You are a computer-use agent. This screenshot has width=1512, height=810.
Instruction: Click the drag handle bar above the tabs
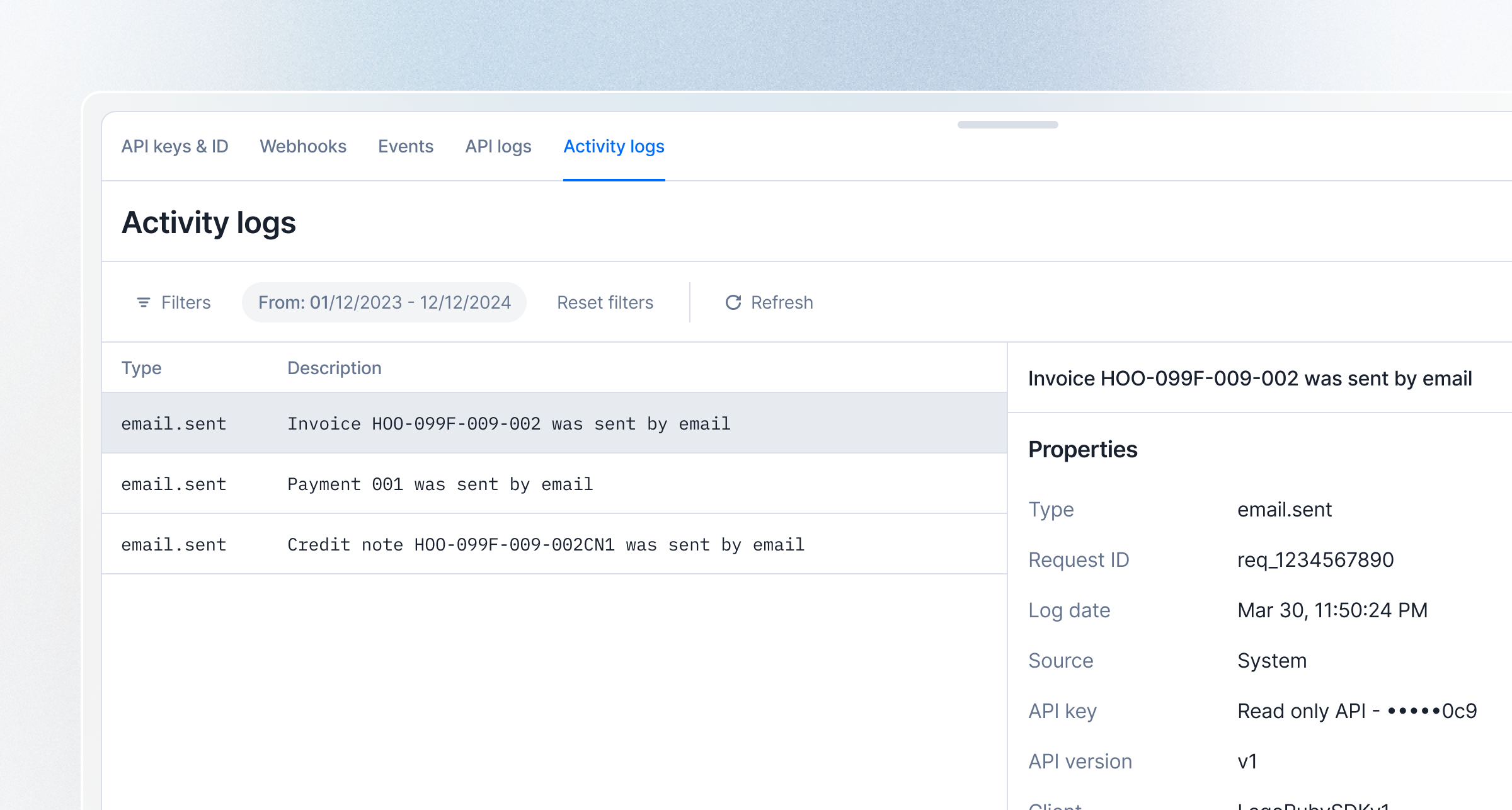tap(1007, 125)
